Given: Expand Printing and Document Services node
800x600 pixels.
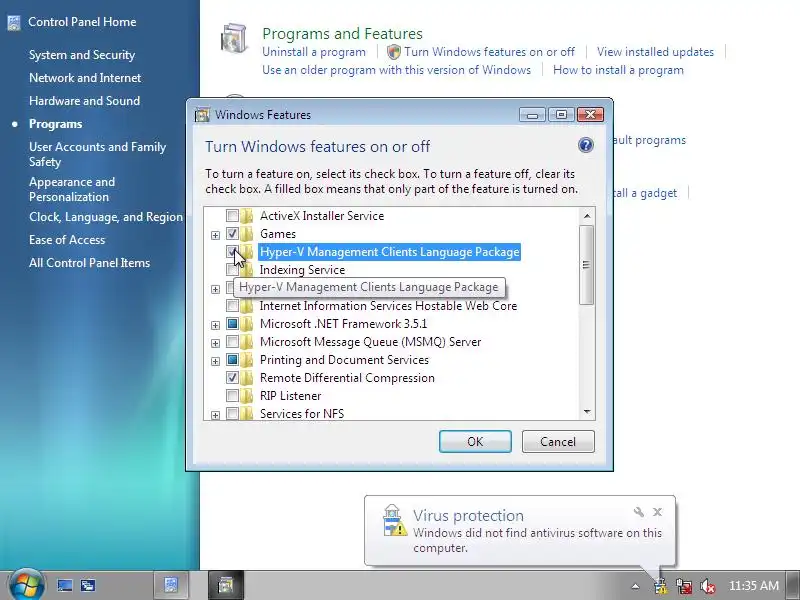Looking at the screenshot, I should [x=215, y=361].
